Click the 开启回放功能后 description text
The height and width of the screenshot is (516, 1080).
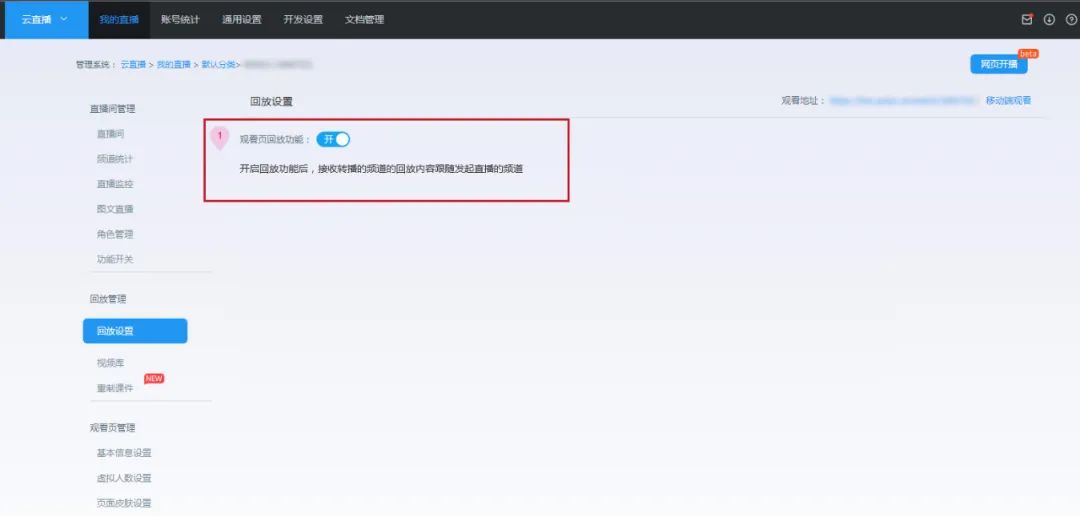(x=381, y=169)
